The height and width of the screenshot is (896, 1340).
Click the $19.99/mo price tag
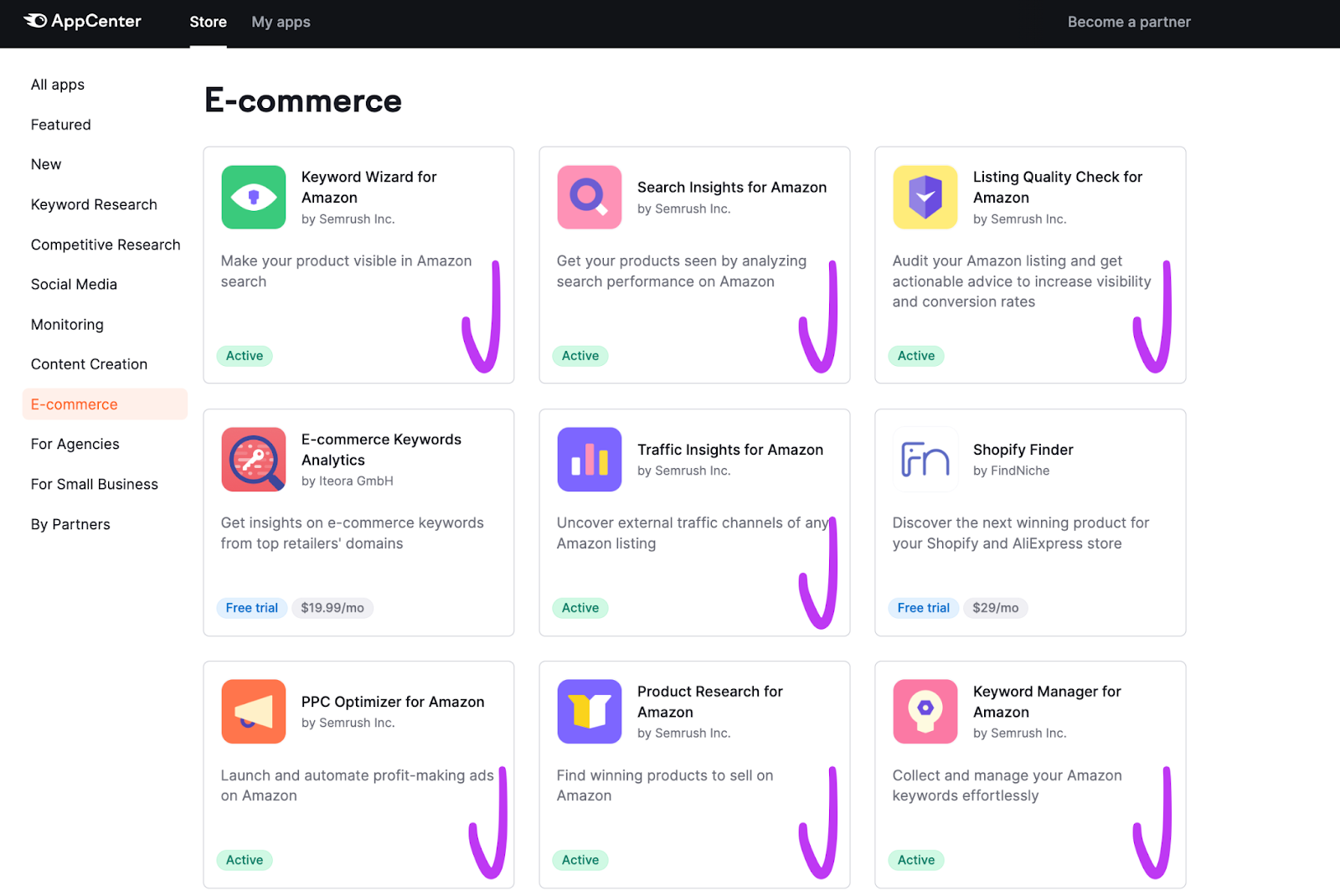pos(332,608)
